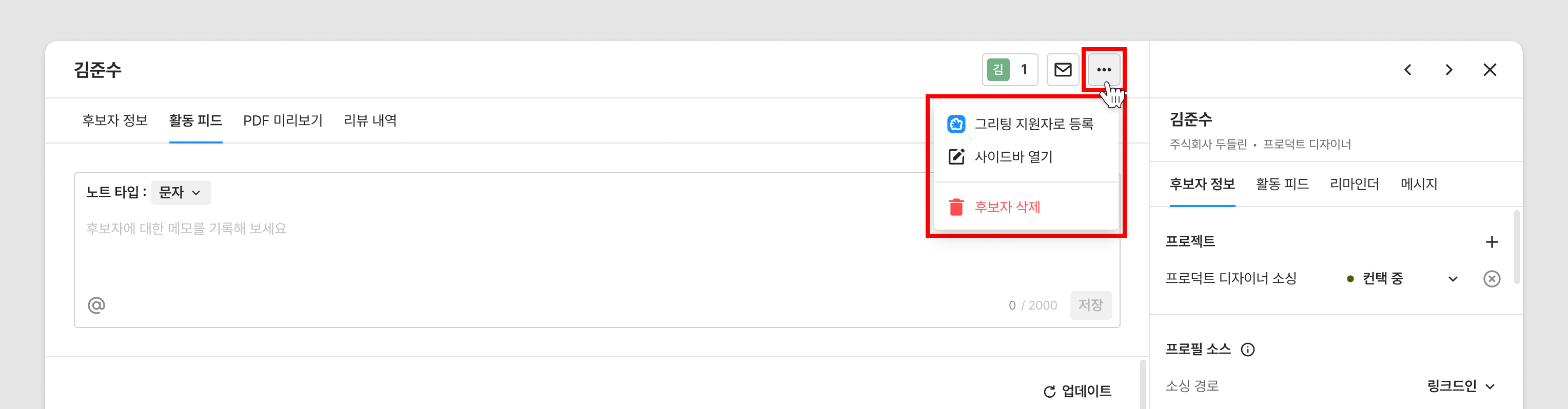Click the 프로필 소스 info icon

coord(1247,350)
